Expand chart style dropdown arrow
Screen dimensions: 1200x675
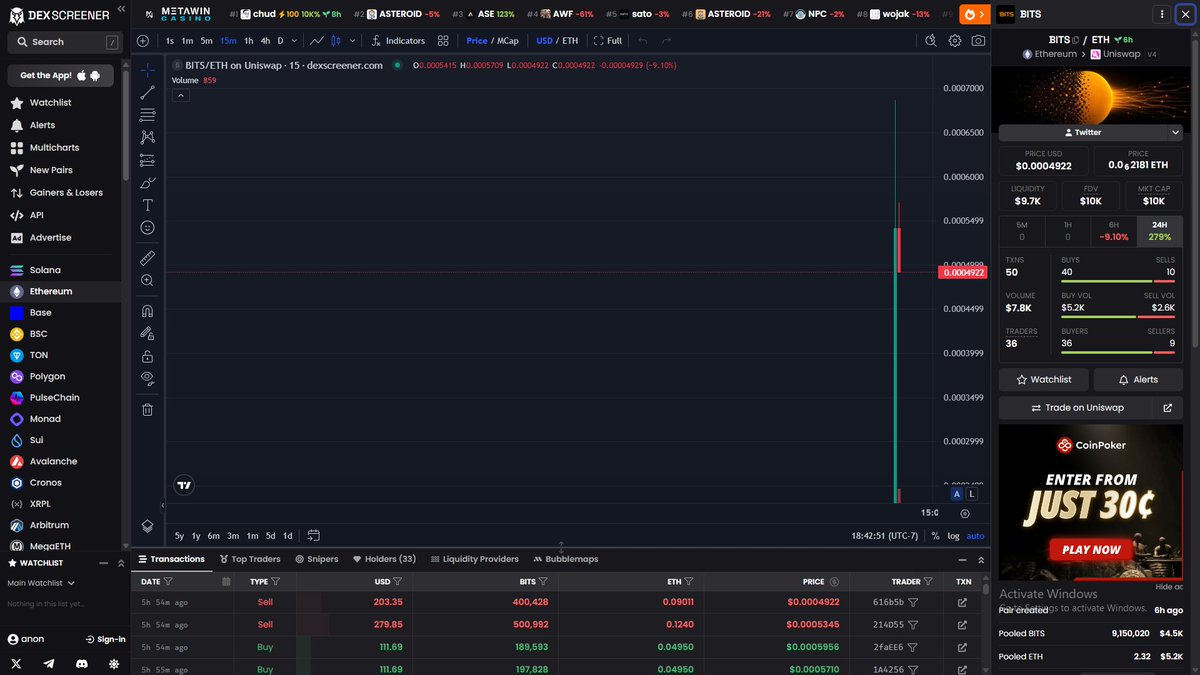point(350,41)
